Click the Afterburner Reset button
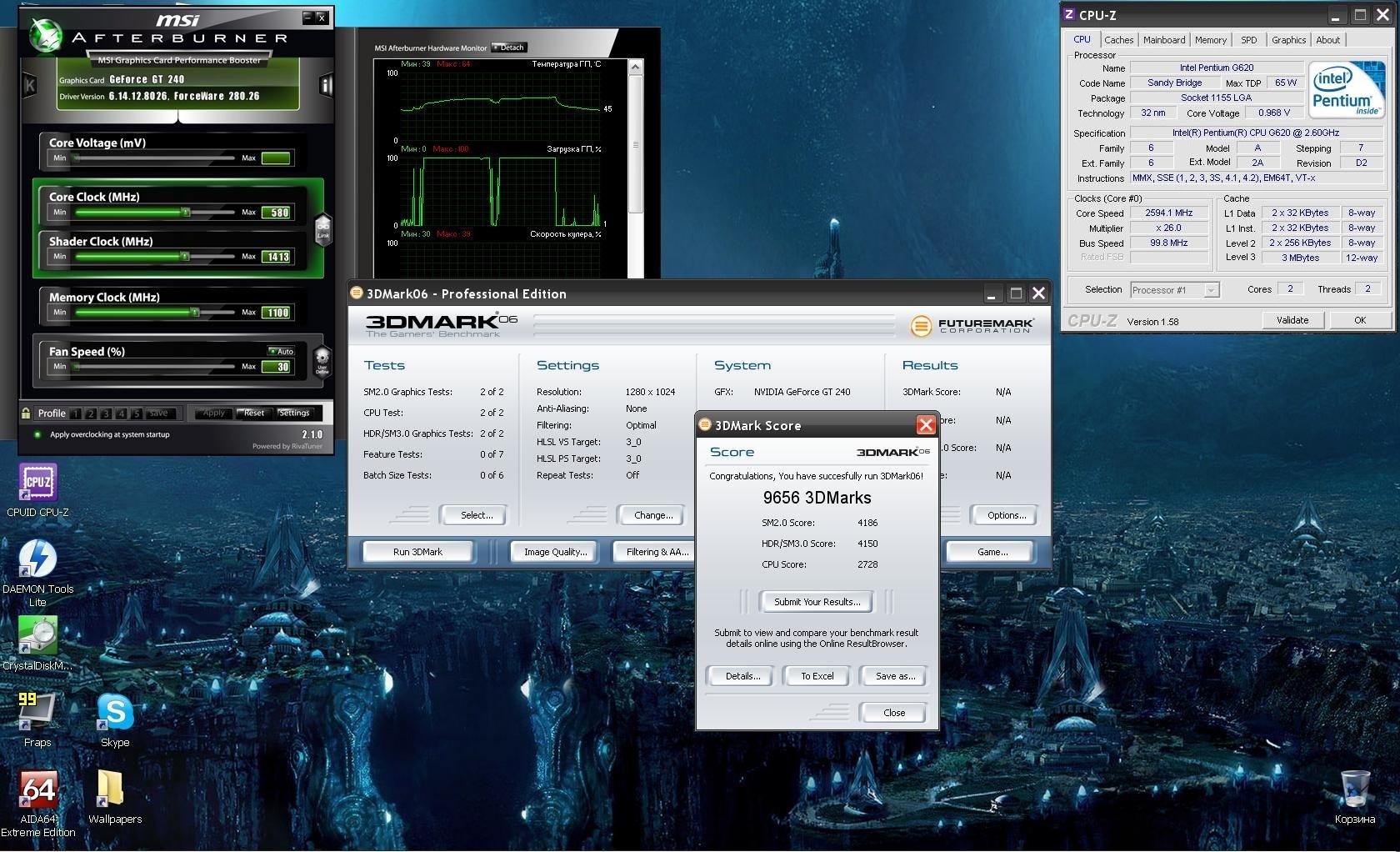The width and height of the screenshot is (1400, 852). click(254, 413)
